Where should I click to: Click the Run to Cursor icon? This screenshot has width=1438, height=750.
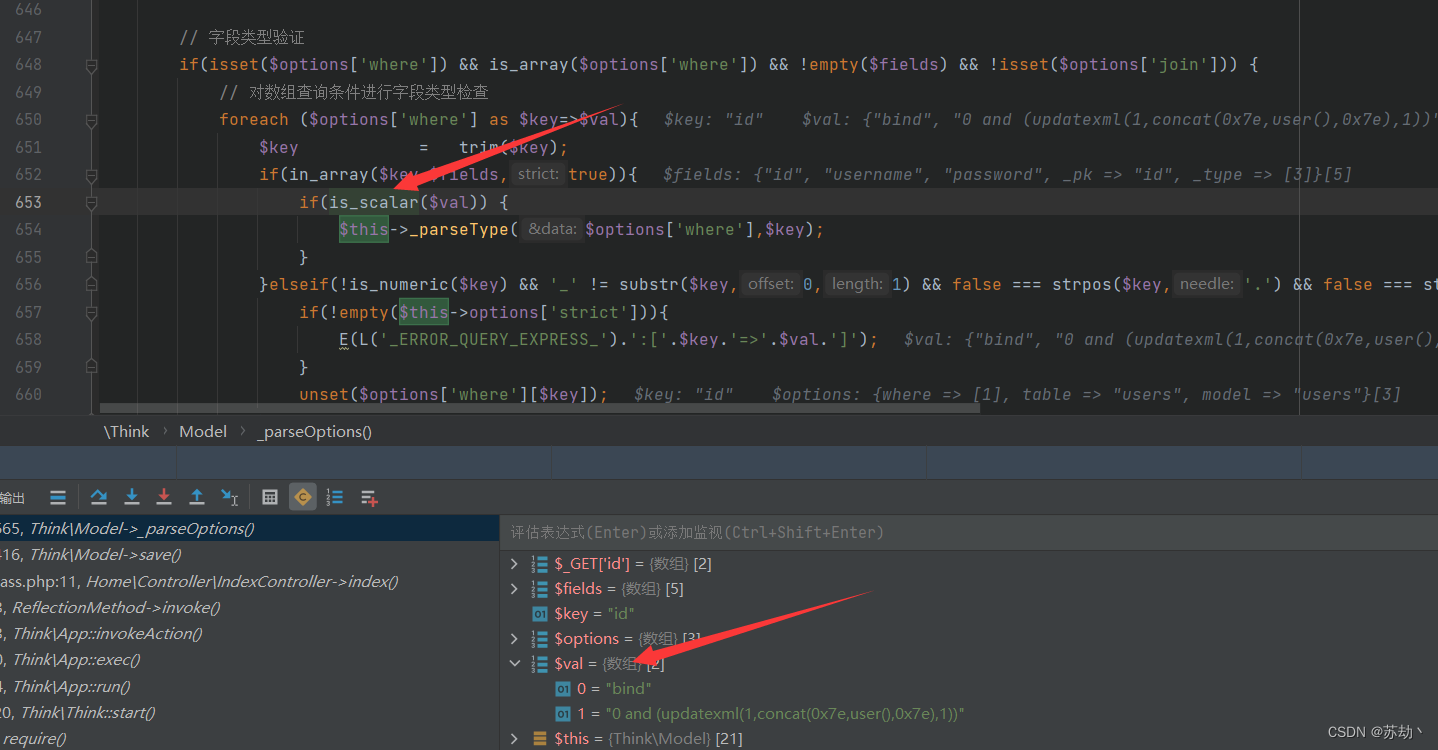click(231, 496)
